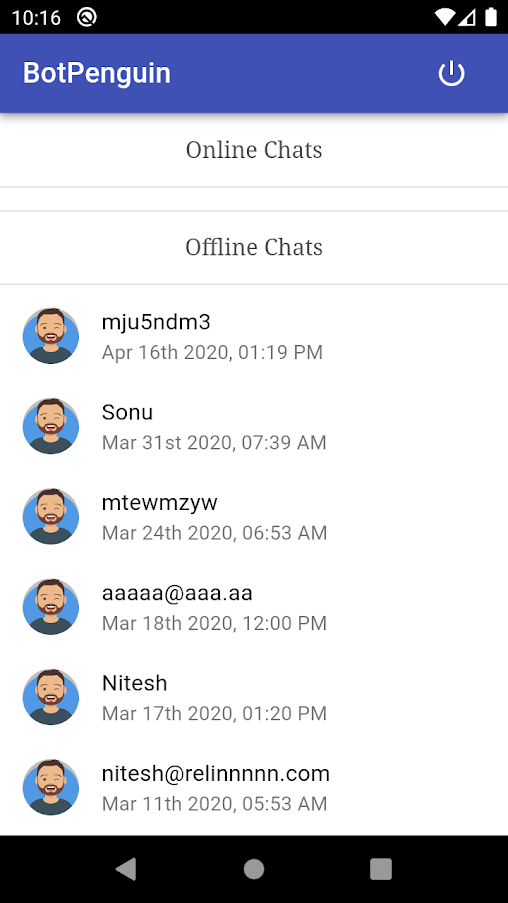This screenshot has height=903, width=508.
Task: Tap the Online Chats header
Action: pyautogui.click(x=254, y=150)
